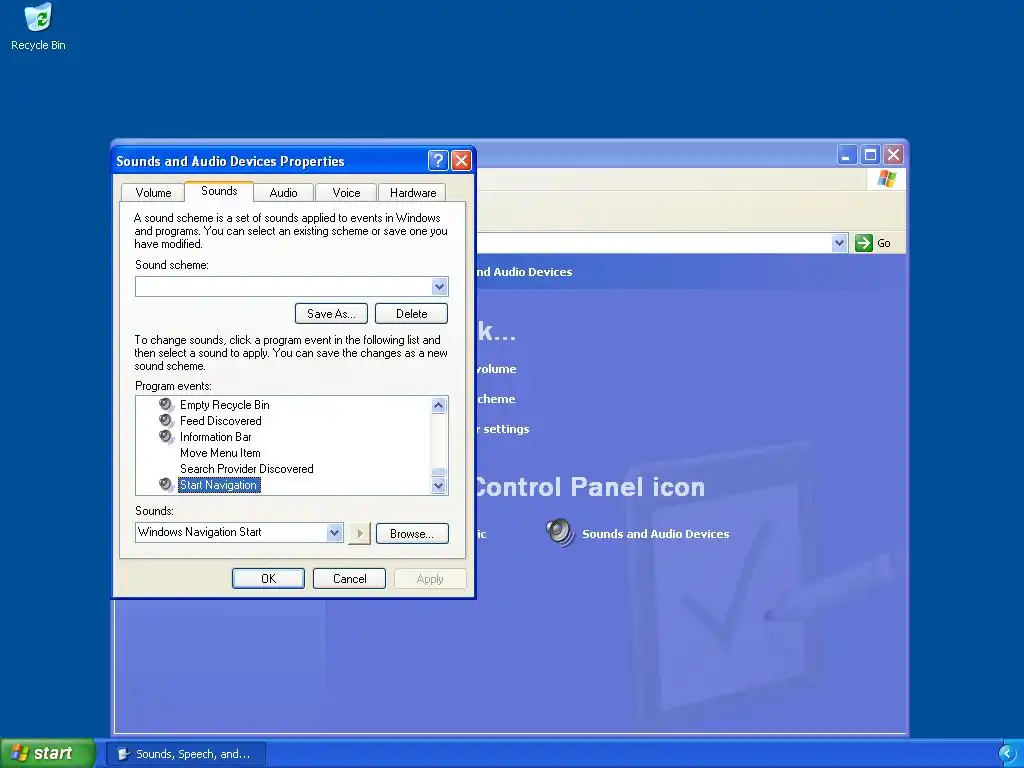
Task: Click the Cancel button
Action: click(x=349, y=579)
